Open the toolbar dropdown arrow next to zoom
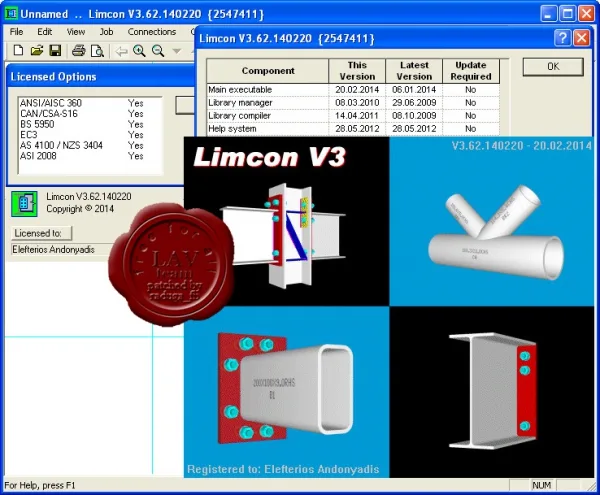Viewport: 600px width, 495px height. click(x=176, y=51)
